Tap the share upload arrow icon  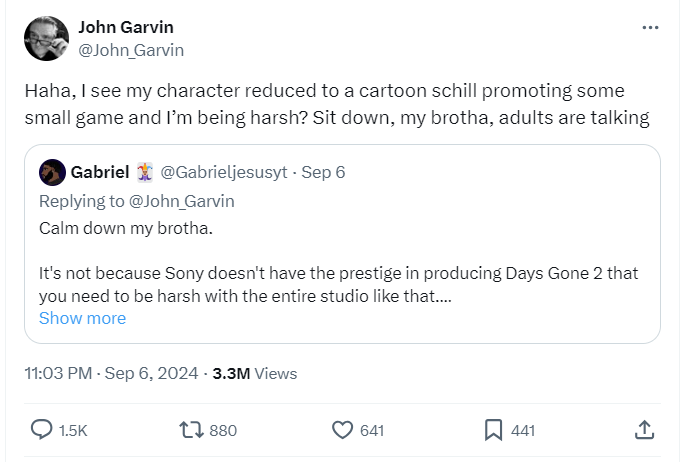click(x=645, y=430)
